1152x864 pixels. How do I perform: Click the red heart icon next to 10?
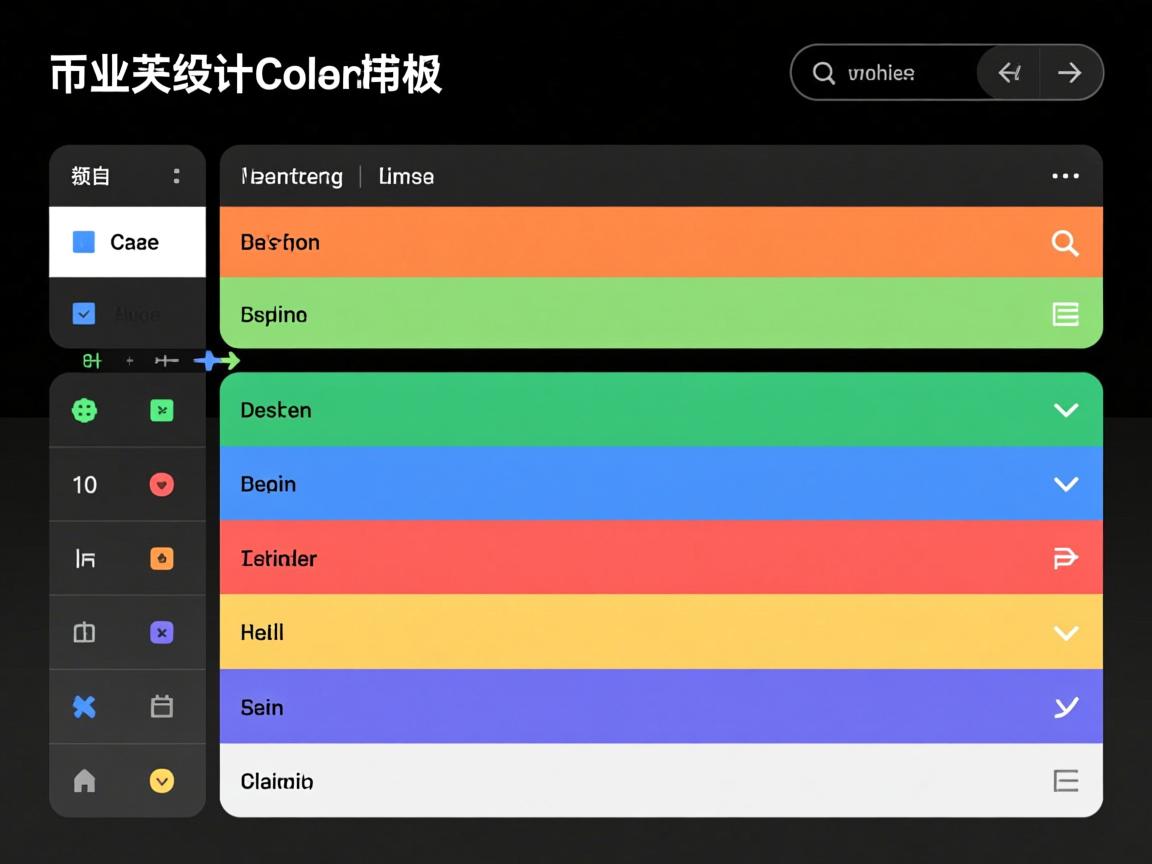[x=162, y=484]
